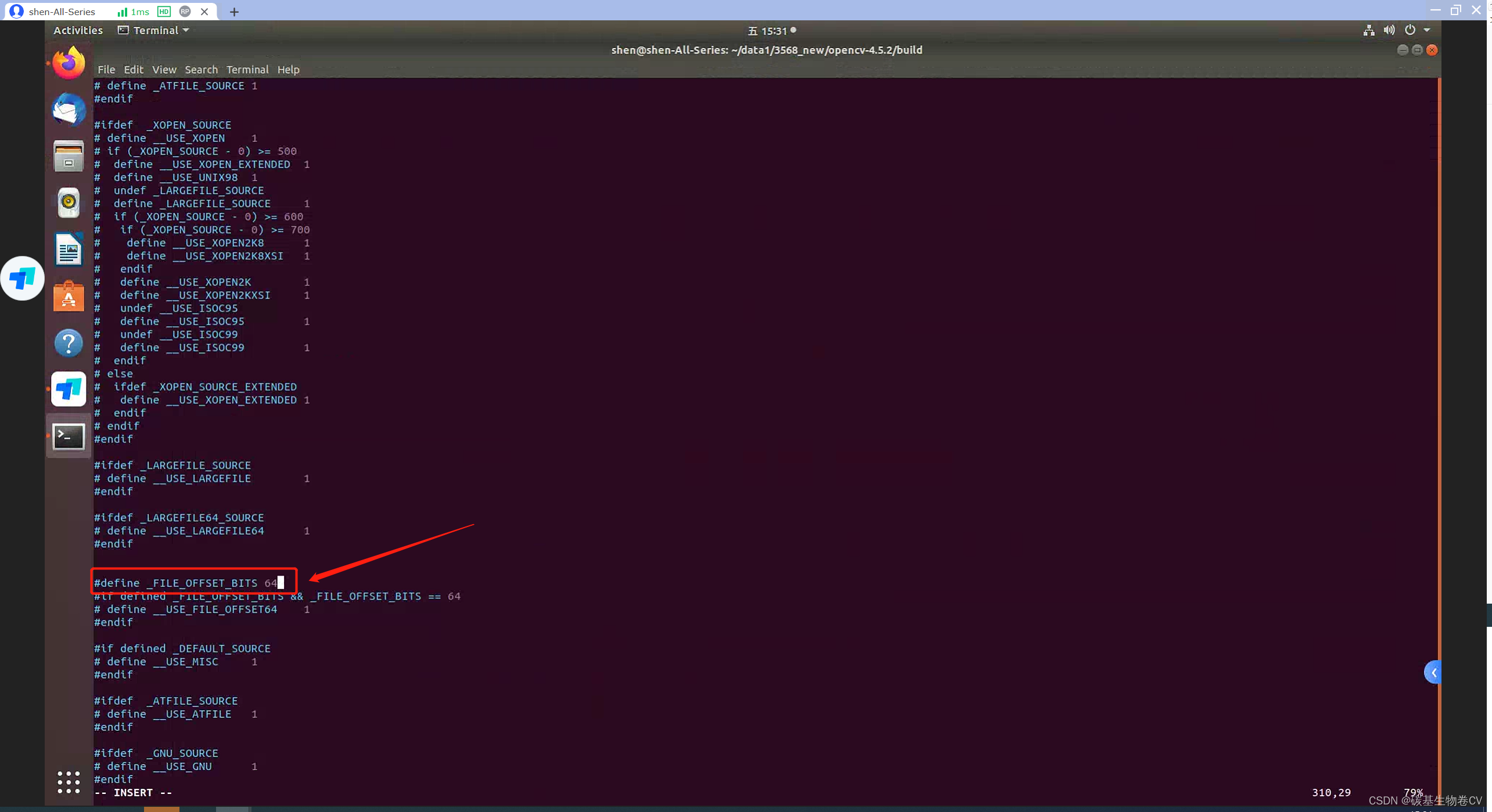This screenshot has width=1492, height=812.
Task: Click '# define __USE_LARGEFILE64' line
Action: (202, 530)
